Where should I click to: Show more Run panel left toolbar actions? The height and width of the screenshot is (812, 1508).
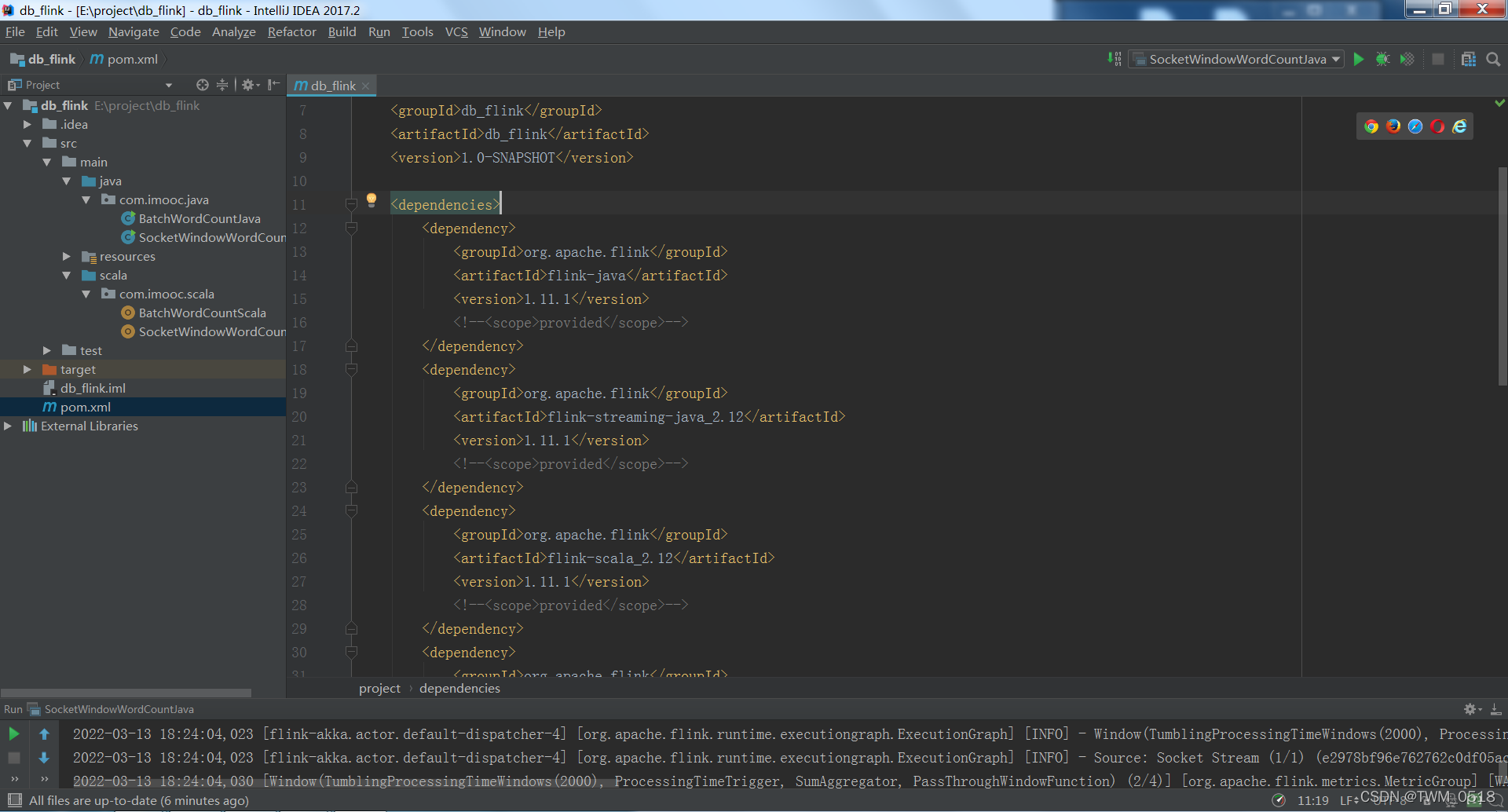[14, 778]
